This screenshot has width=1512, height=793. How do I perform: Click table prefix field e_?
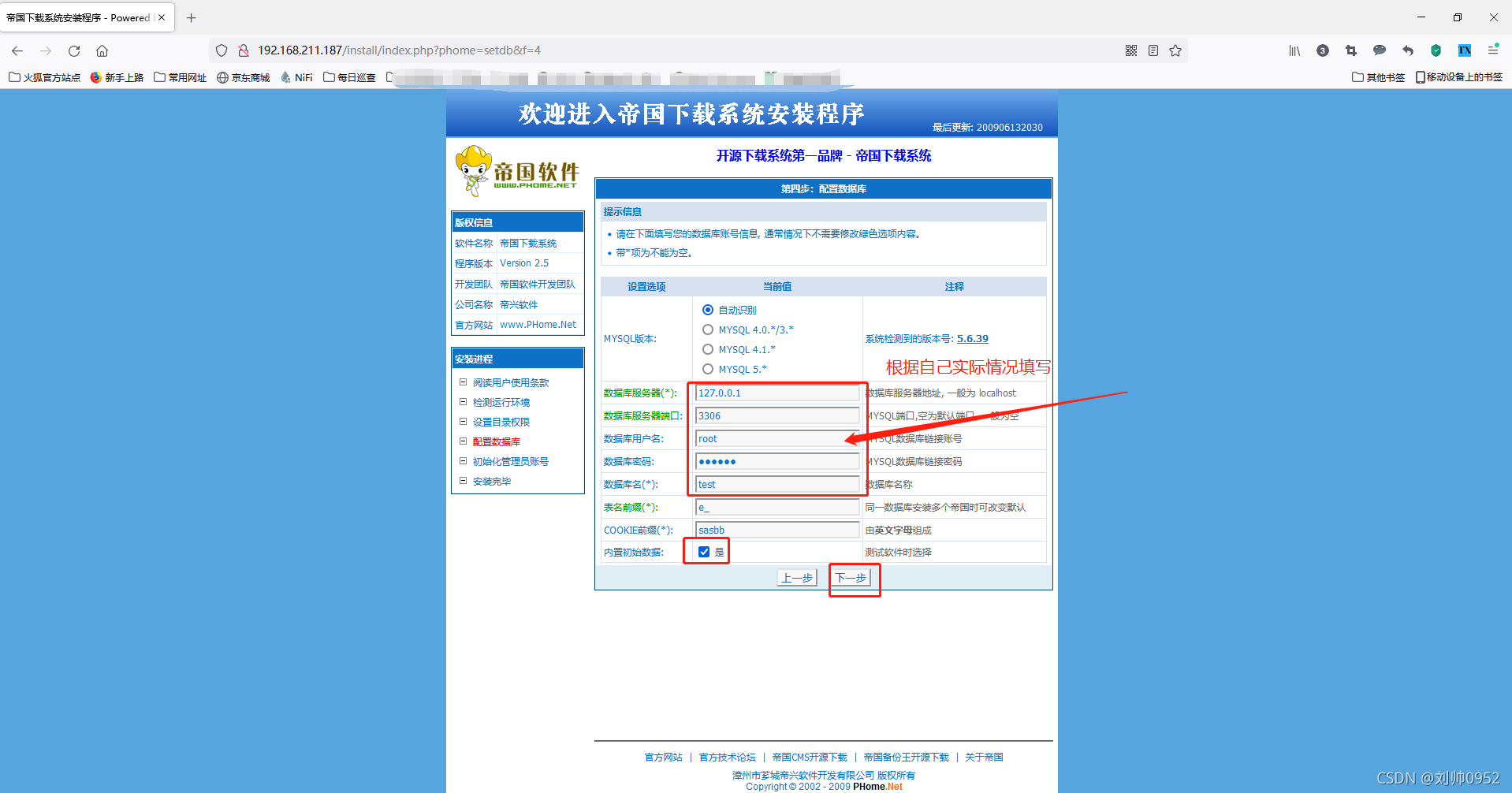point(777,507)
